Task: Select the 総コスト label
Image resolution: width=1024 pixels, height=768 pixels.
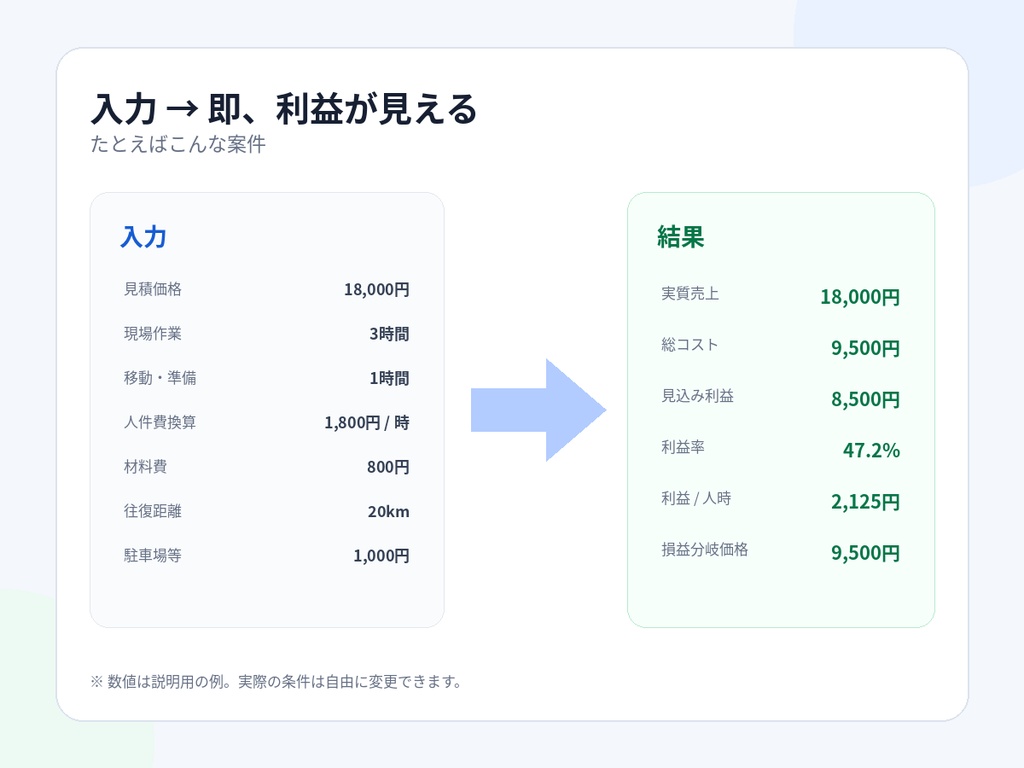Action: tap(690, 344)
